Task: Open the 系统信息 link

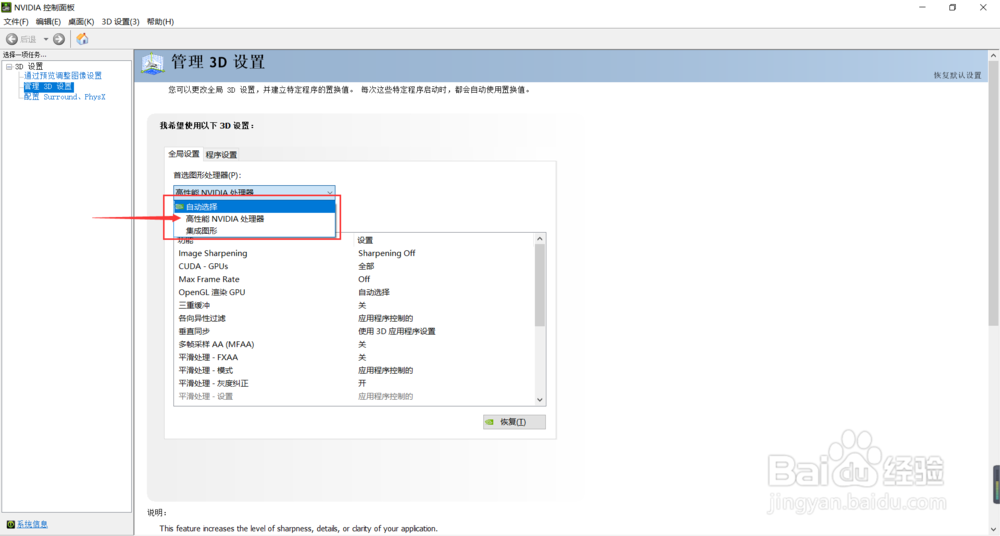Action: click(32, 524)
